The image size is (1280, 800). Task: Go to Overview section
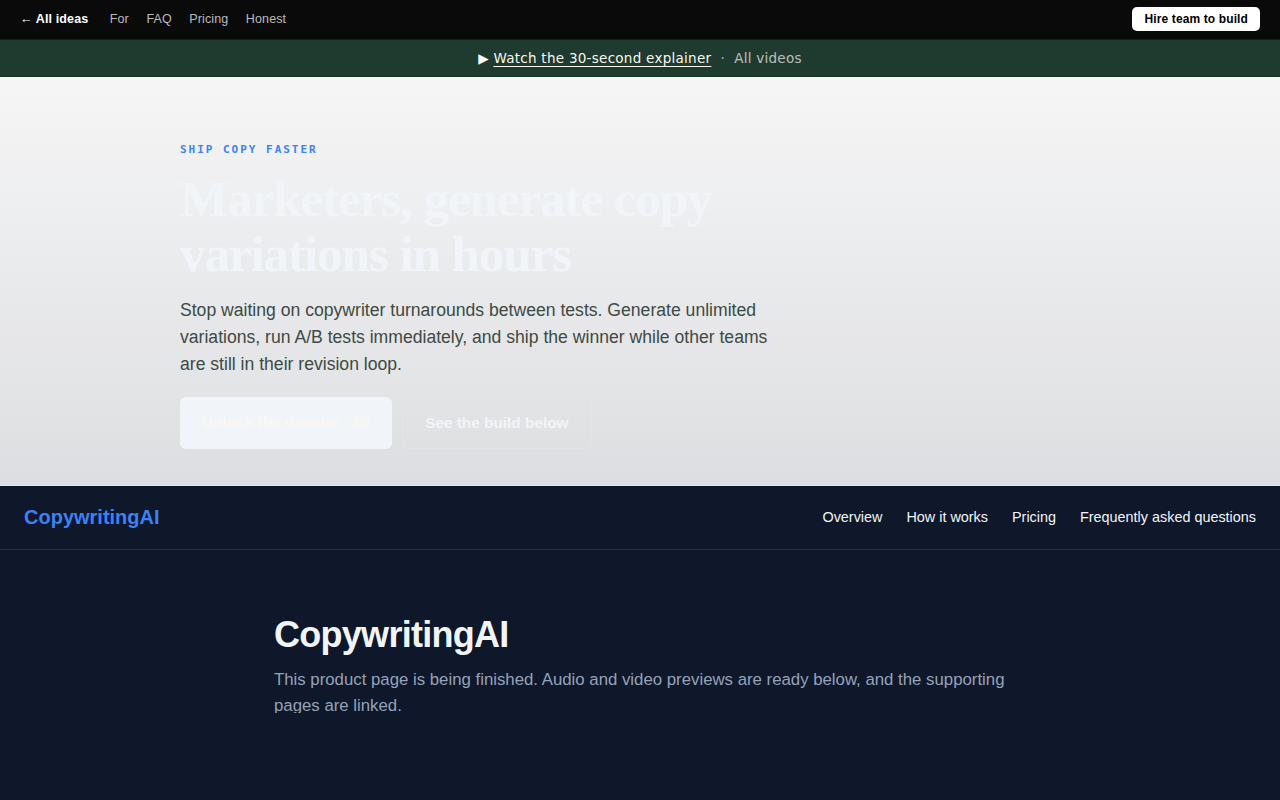click(x=852, y=517)
